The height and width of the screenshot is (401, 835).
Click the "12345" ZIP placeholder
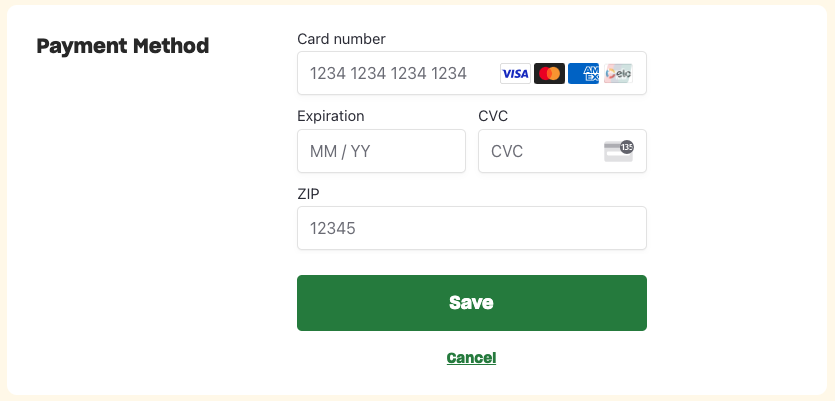point(333,228)
